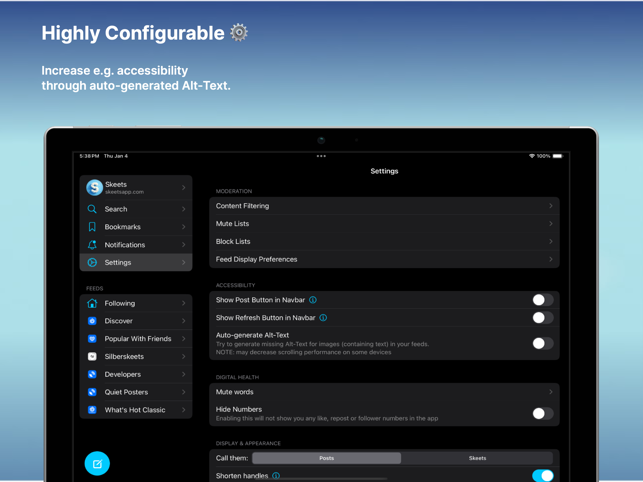
Task: Click the Bookmarks ribbon icon
Action: point(92,227)
